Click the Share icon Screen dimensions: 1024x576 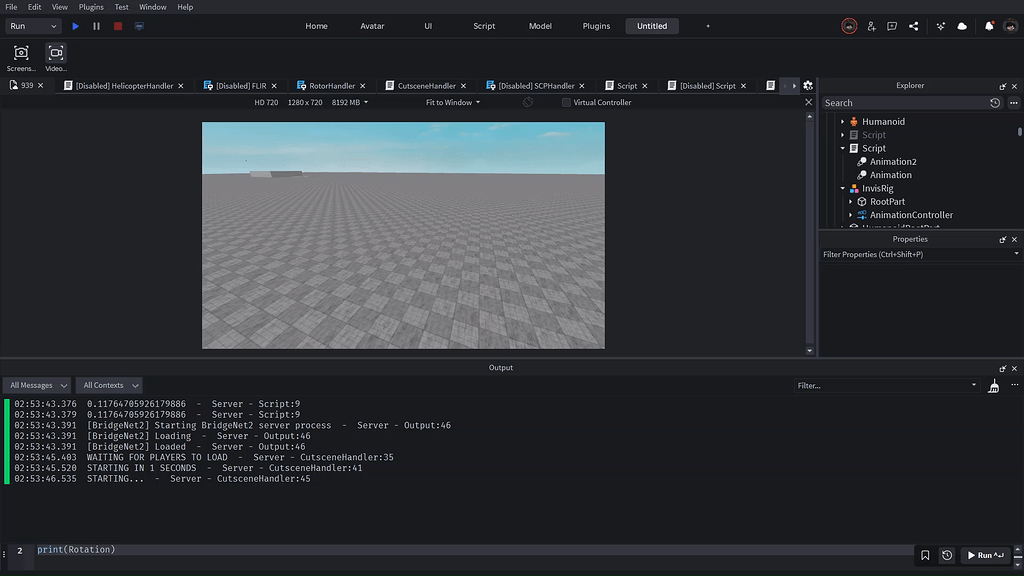(914, 26)
